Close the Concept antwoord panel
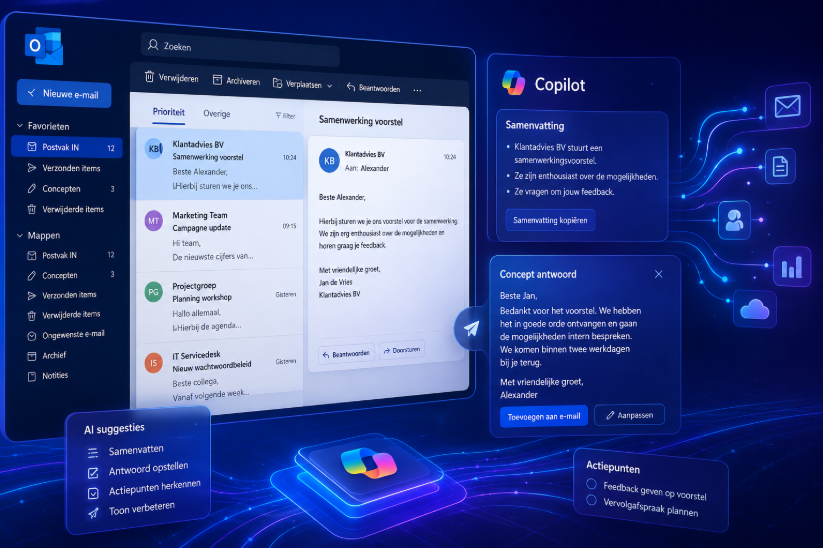823x548 pixels. [658, 274]
